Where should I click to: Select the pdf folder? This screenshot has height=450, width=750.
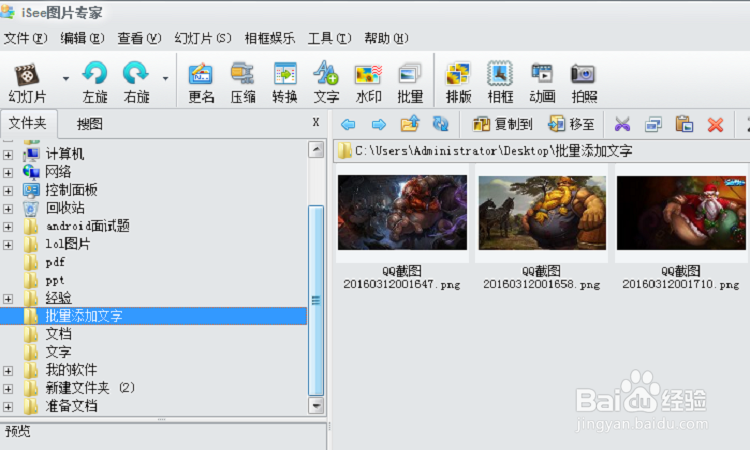pos(55,262)
